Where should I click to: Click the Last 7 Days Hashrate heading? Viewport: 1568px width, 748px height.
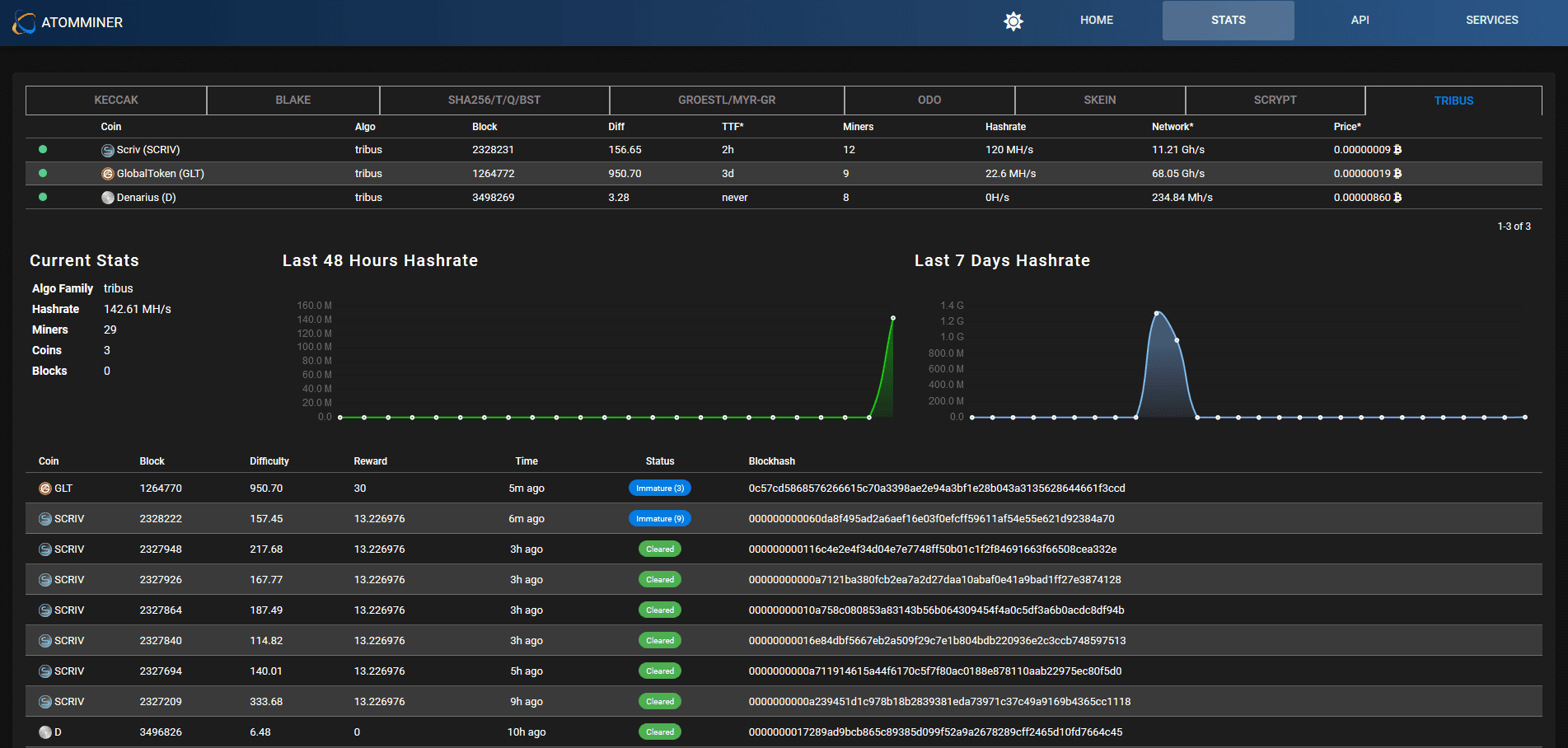[x=1002, y=260]
